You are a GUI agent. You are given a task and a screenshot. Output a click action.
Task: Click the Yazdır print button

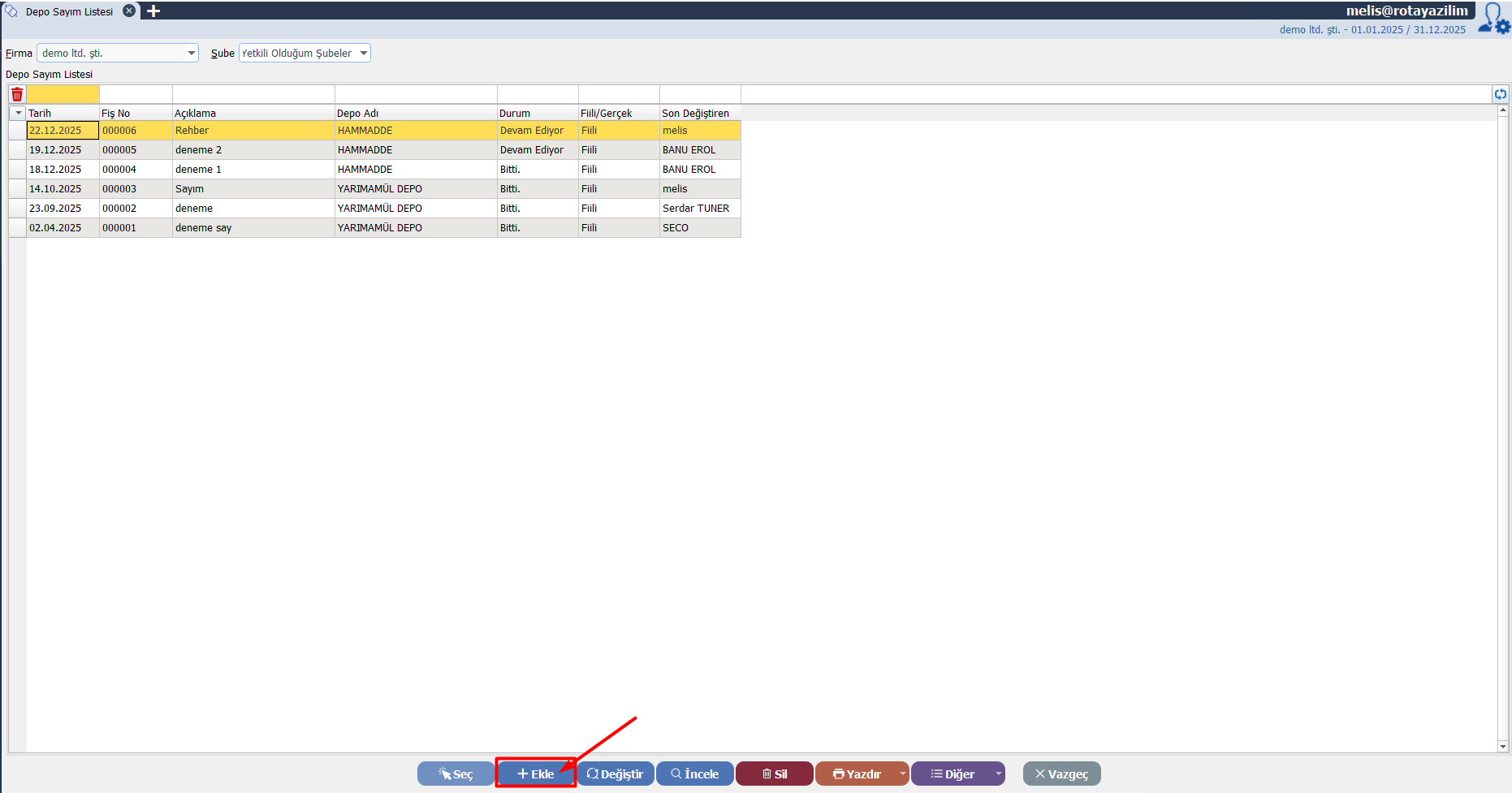coord(856,774)
